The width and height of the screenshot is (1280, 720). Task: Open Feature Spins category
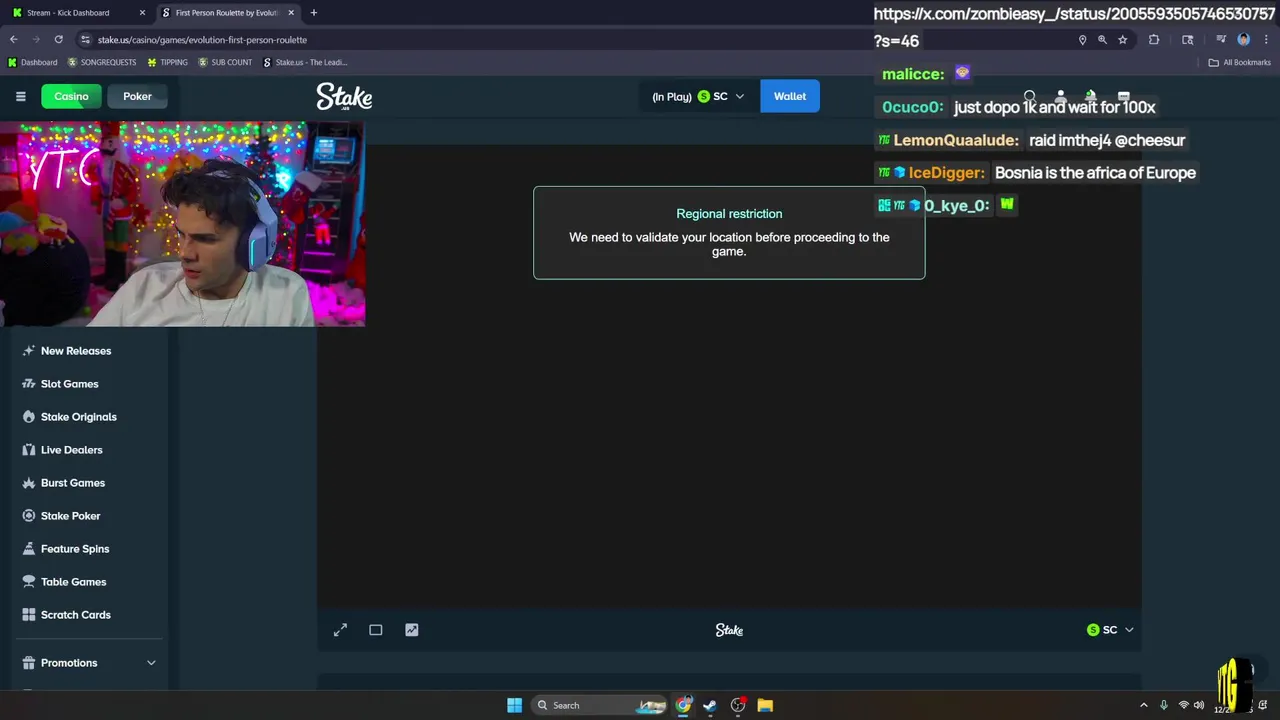[x=75, y=549]
